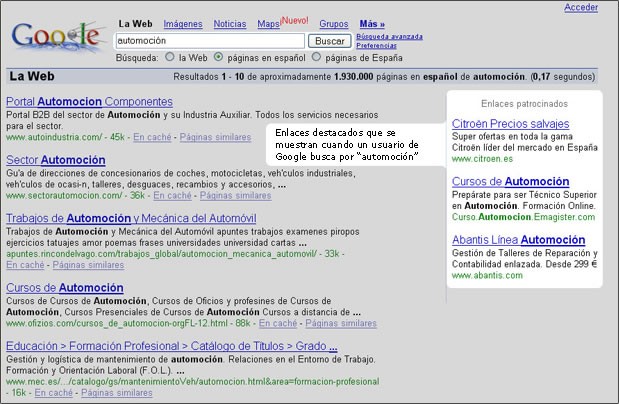Click the '1.930.000' result count text
The height and width of the screenshot is (404, 619).
(x=353, y=77)
